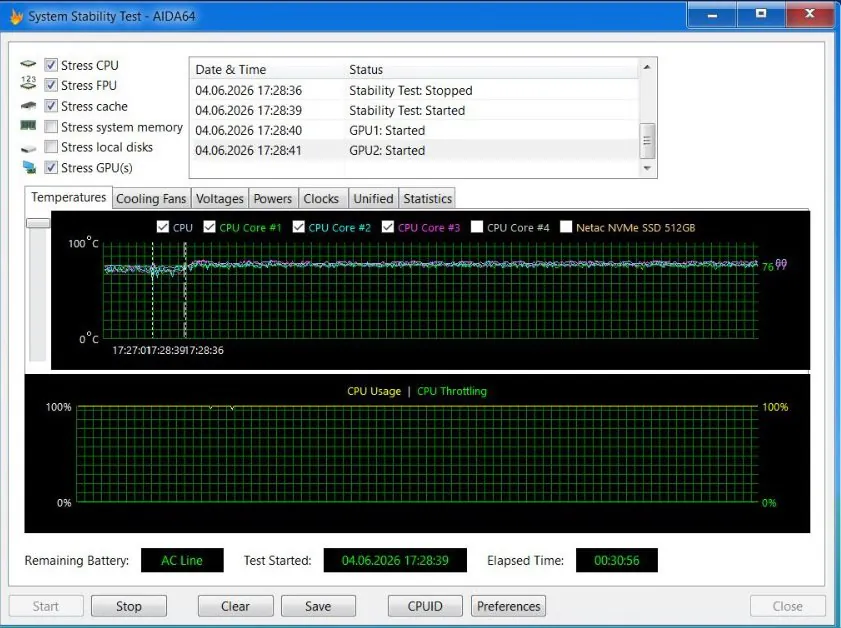841x628 pixels.
Task: Open the Powers tab
Action: [x=272, y=198]
